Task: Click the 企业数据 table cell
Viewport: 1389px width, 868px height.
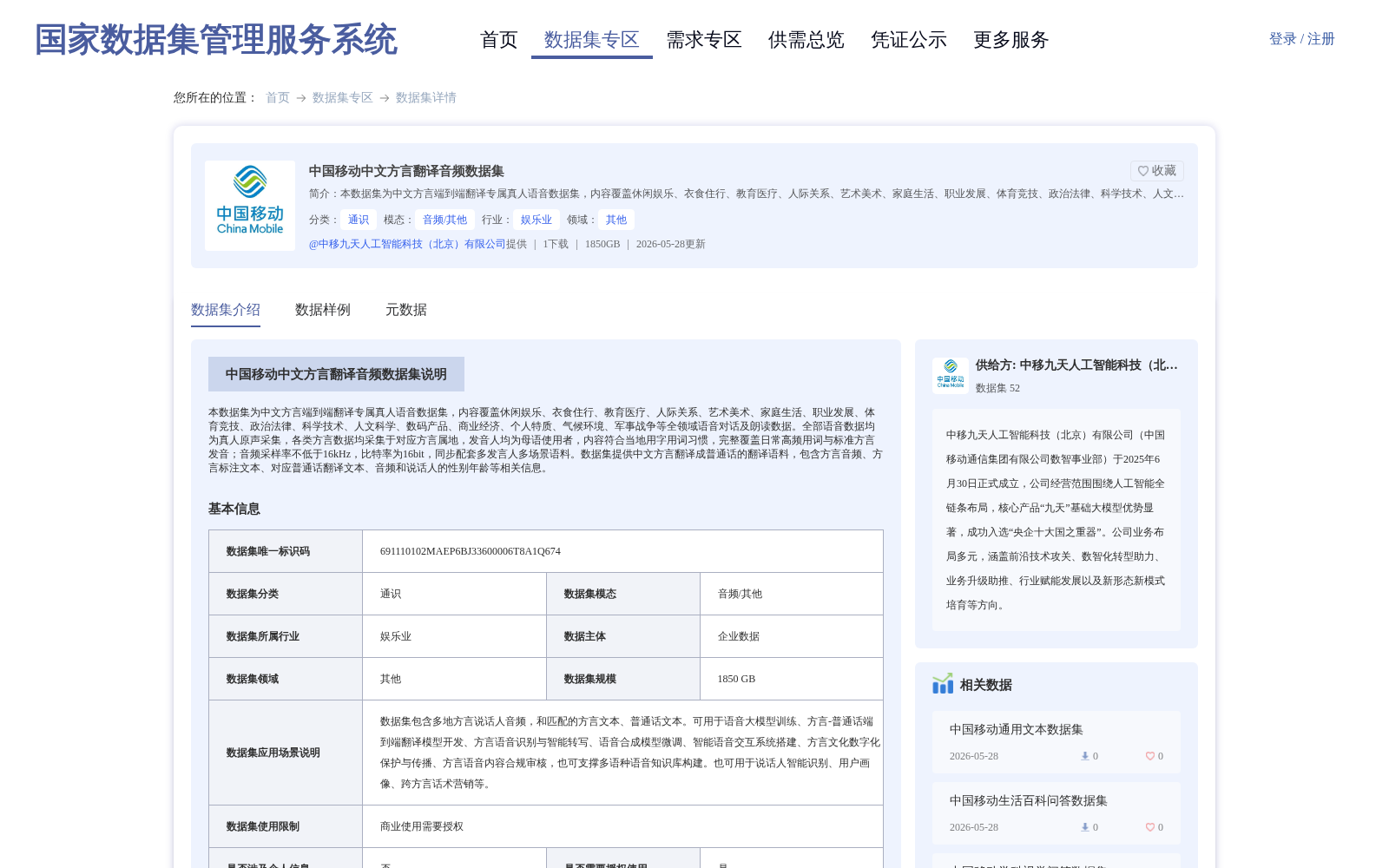Action: coord(791,636)
